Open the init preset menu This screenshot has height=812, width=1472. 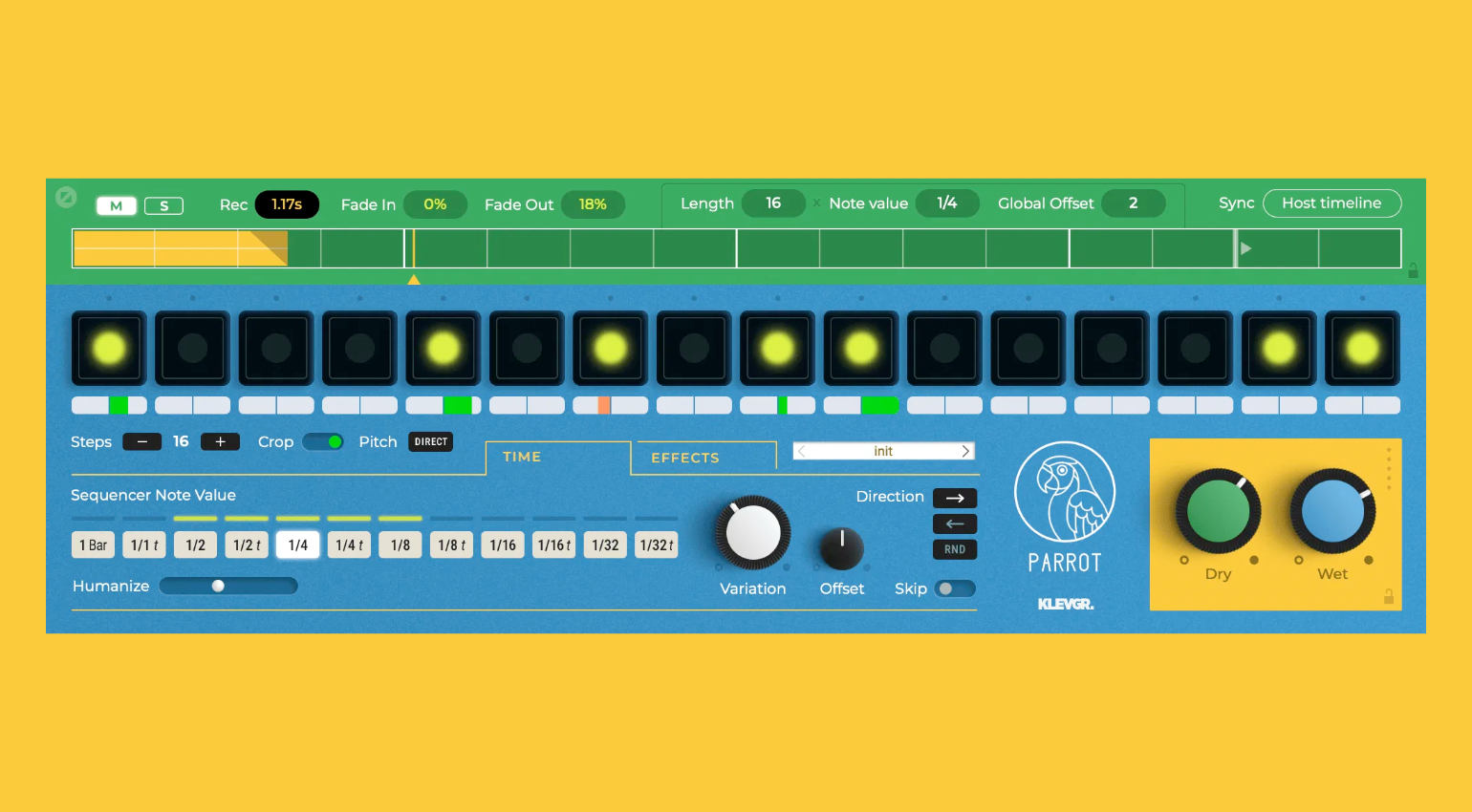click(x=883, y=451)
